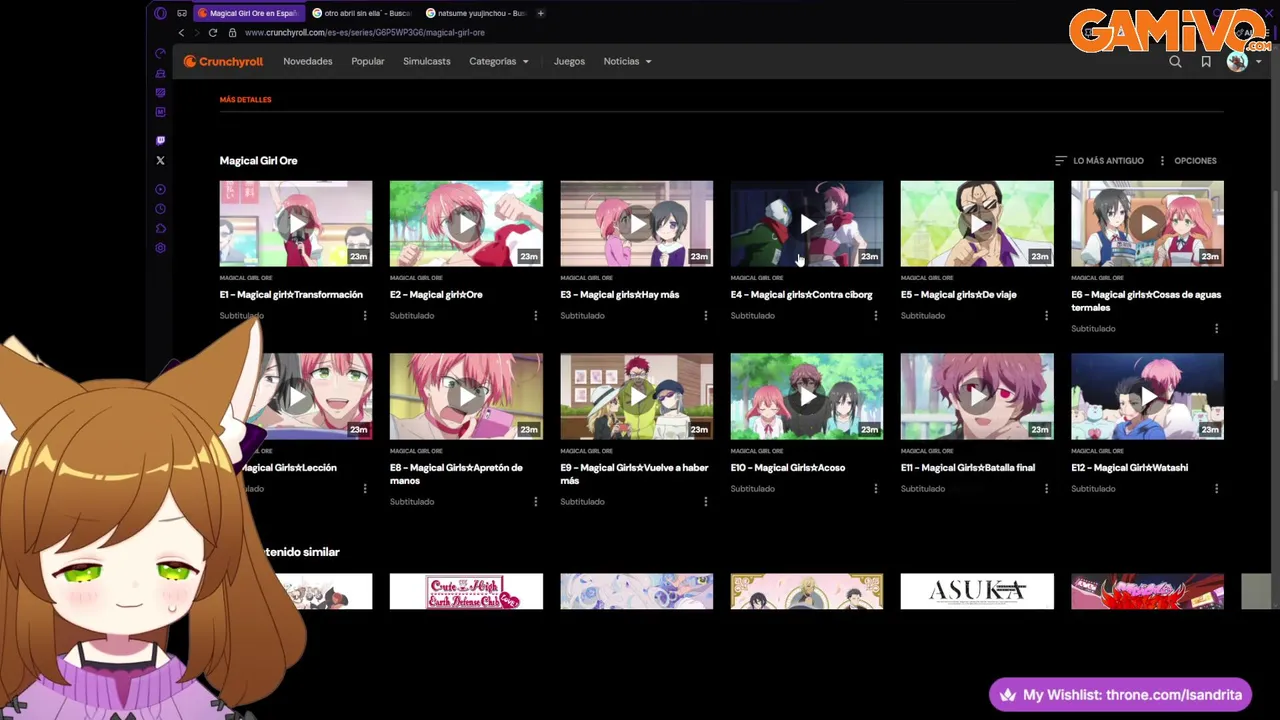The height and width of the screenshot is (720, 1280).
Task: Open Player icon in sidebar
Action: pos(160,189)
